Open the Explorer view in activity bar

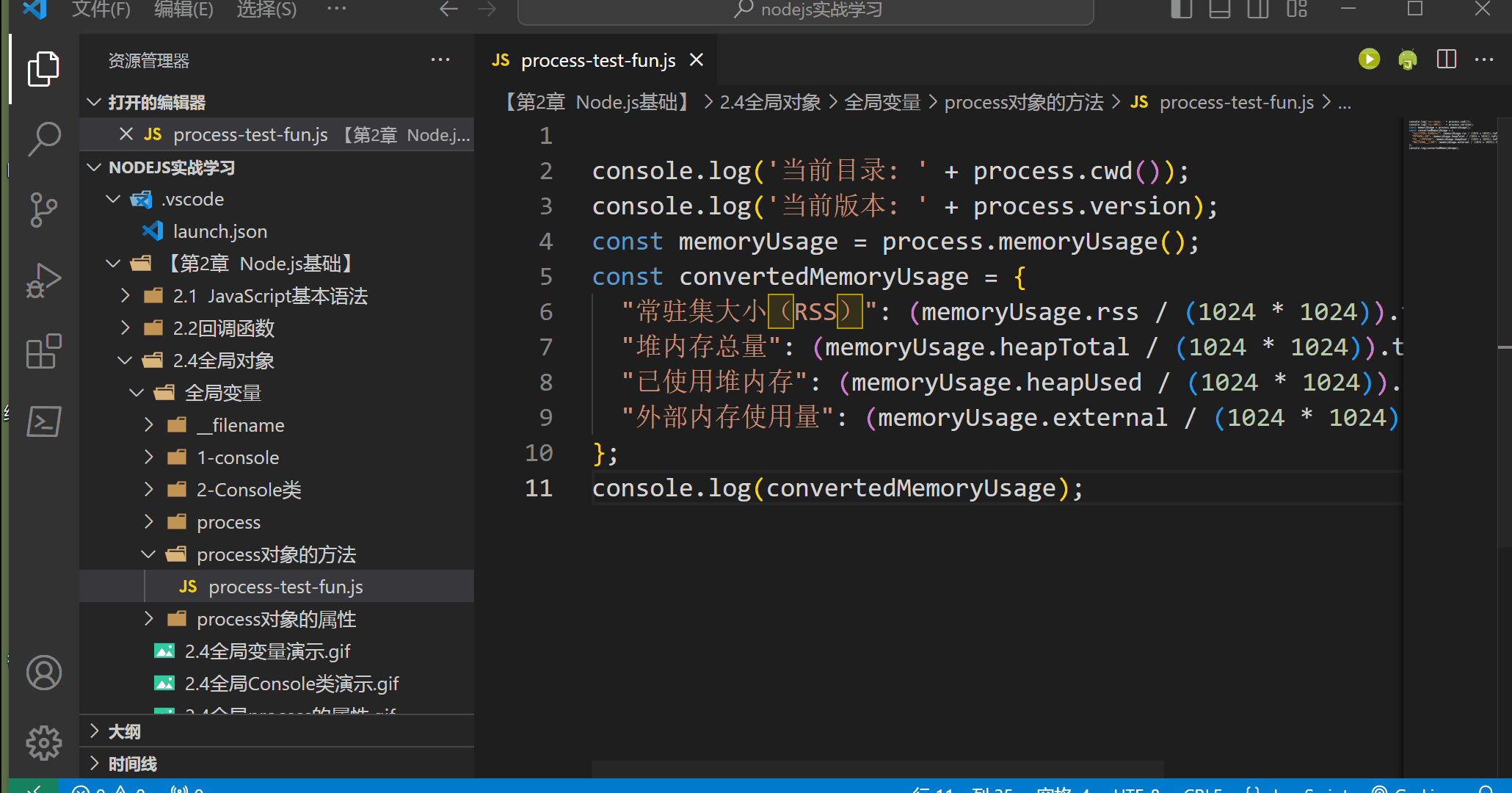[x=43, y=69]
